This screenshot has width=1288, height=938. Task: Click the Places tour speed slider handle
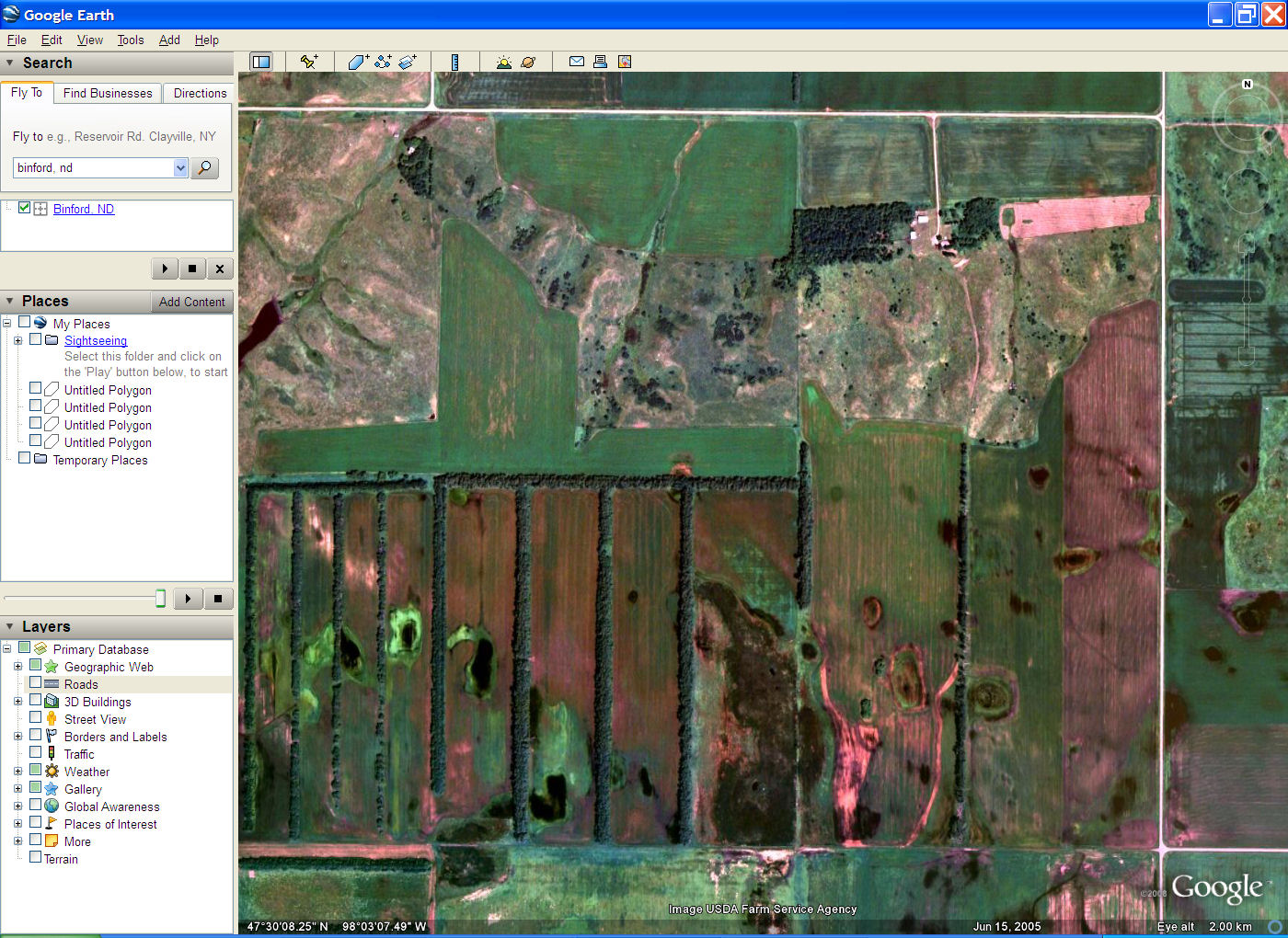[x=160, y=599]
